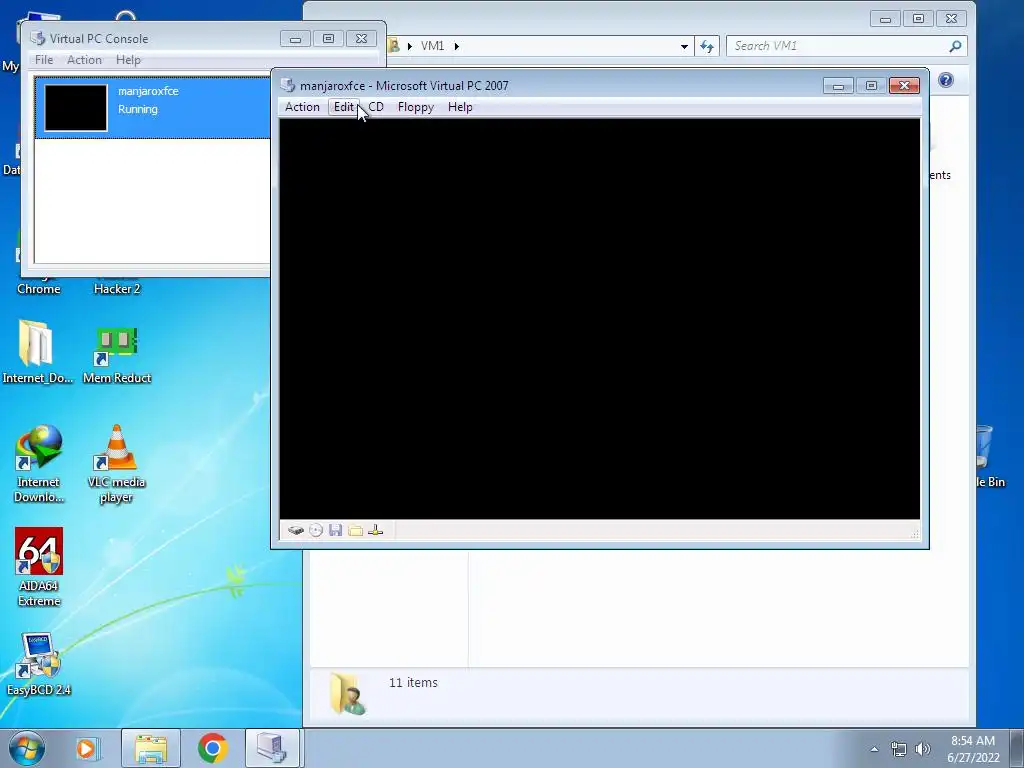Open Action menu in Virtual PC Console
The height and width of the screenshot is (768, 1024).
[84, 59]
